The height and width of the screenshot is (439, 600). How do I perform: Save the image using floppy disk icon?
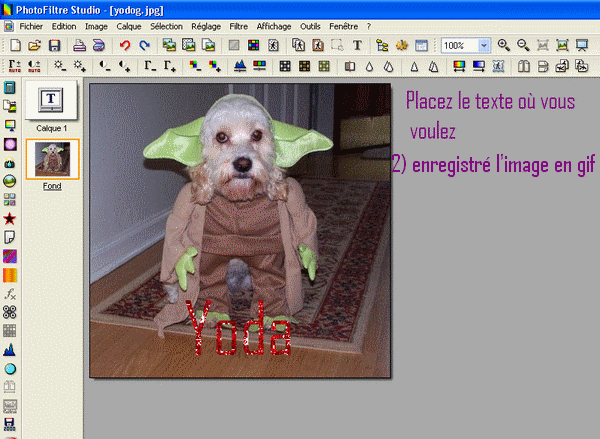pyautogui.click(x=54, y=45)
